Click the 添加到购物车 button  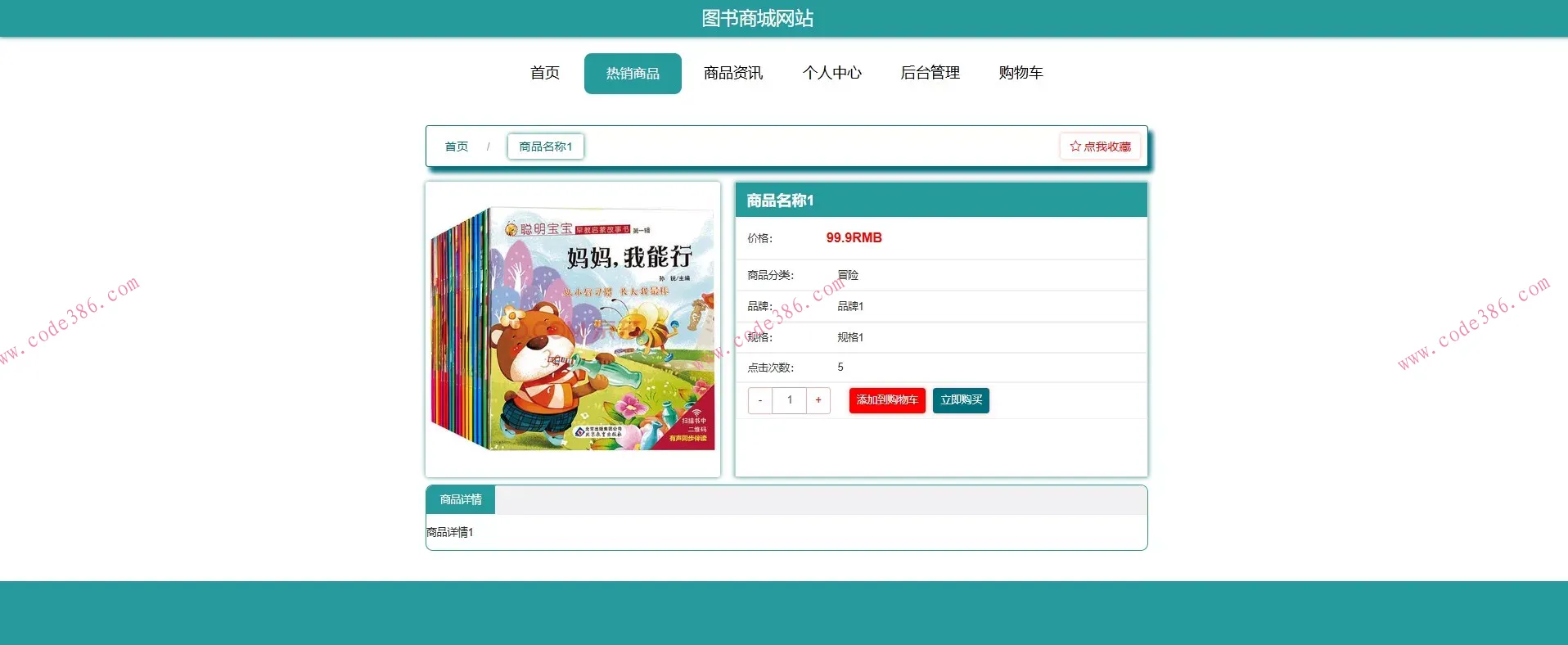pos(887,400)
